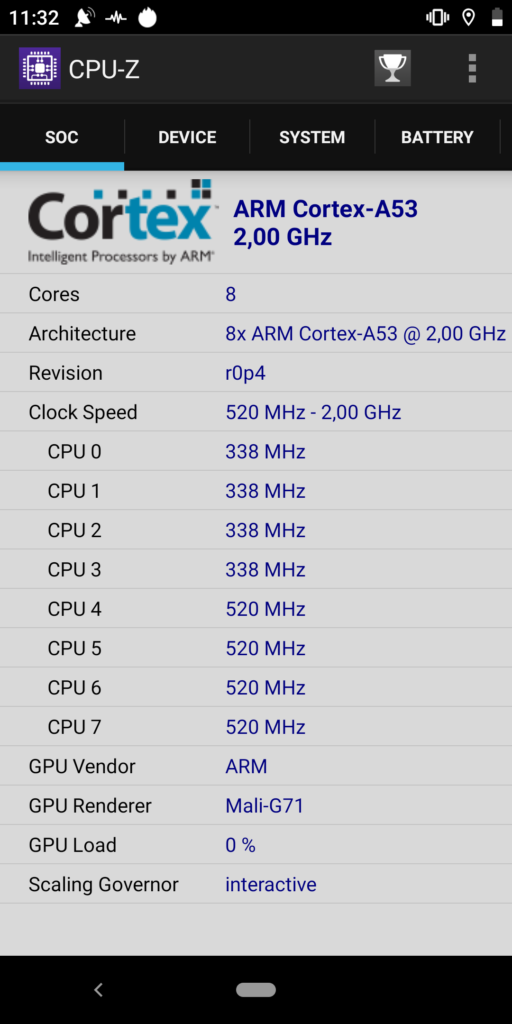
Task: Tap the GPU Renderer Mali-G71 row
Action: [x=256, y=805]
